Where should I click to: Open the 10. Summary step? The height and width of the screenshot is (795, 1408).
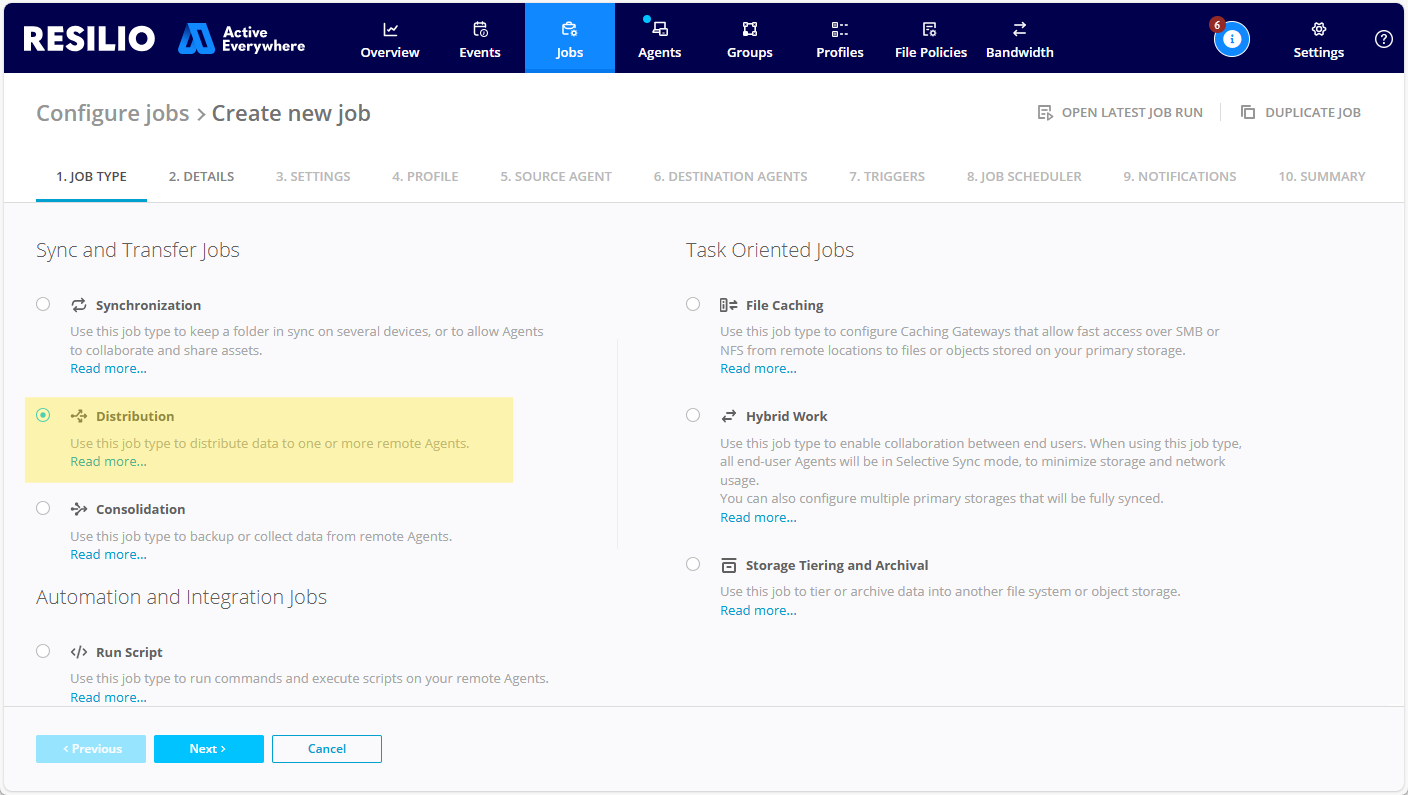coord(1322,176)
